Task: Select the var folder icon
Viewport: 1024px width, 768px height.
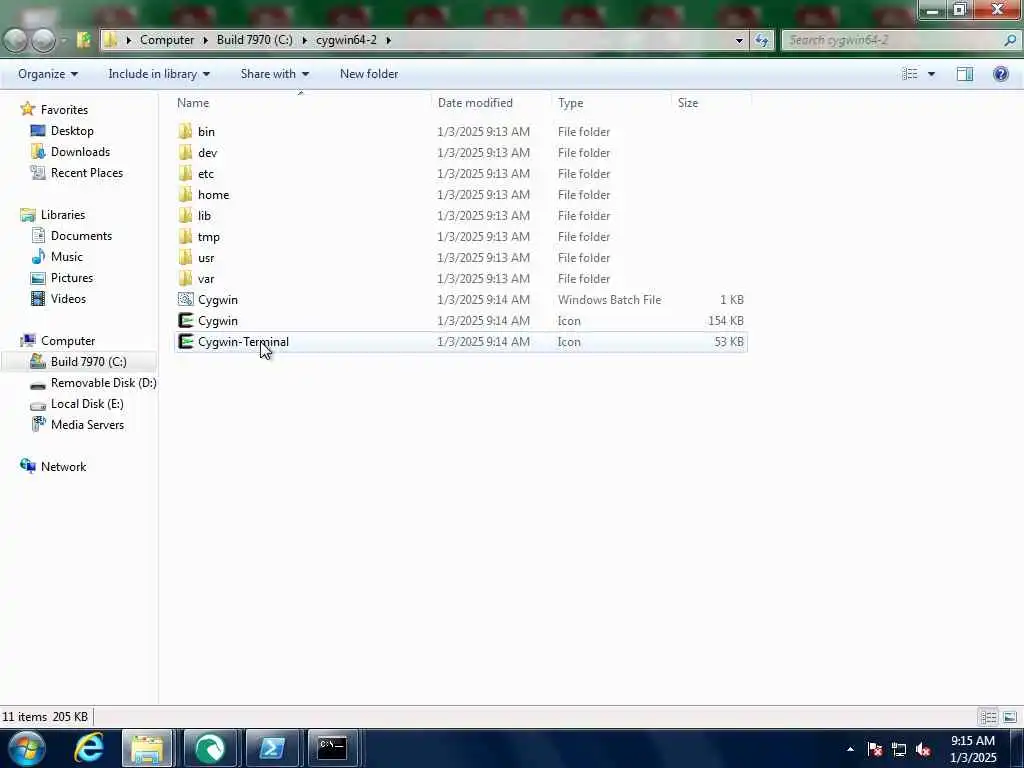Action: pyautogui.click(x=185, y=278)
